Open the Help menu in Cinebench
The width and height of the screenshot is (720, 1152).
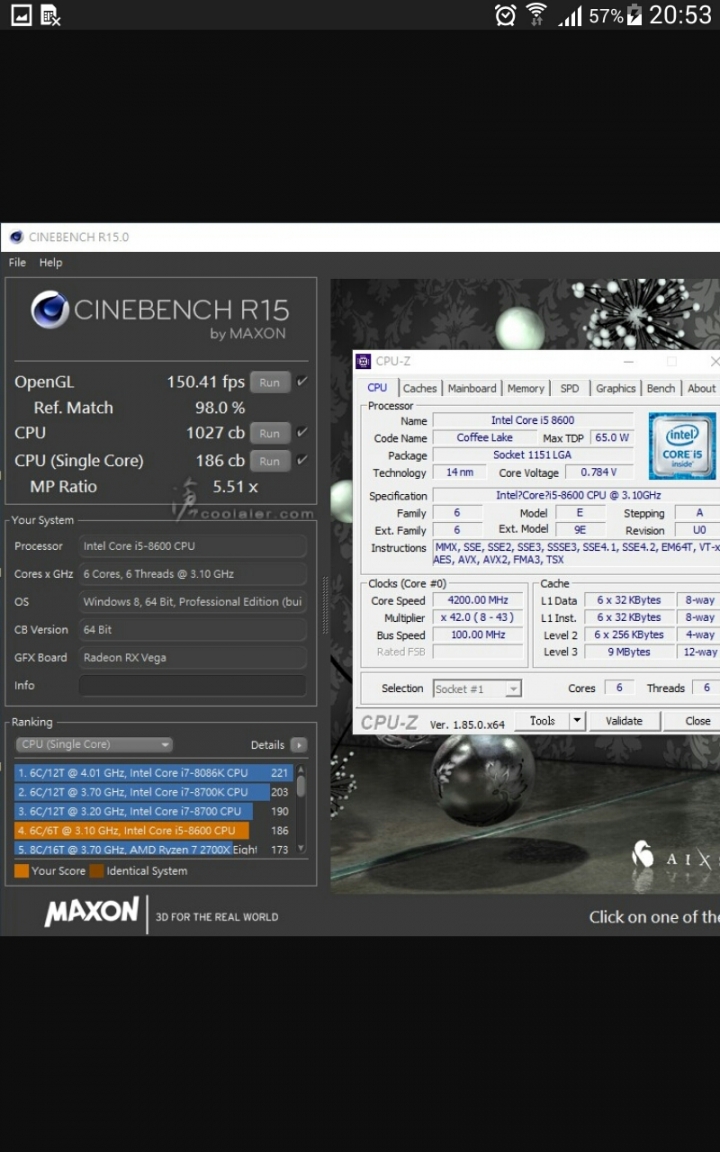pyautogui.click(x=51, y=262)
